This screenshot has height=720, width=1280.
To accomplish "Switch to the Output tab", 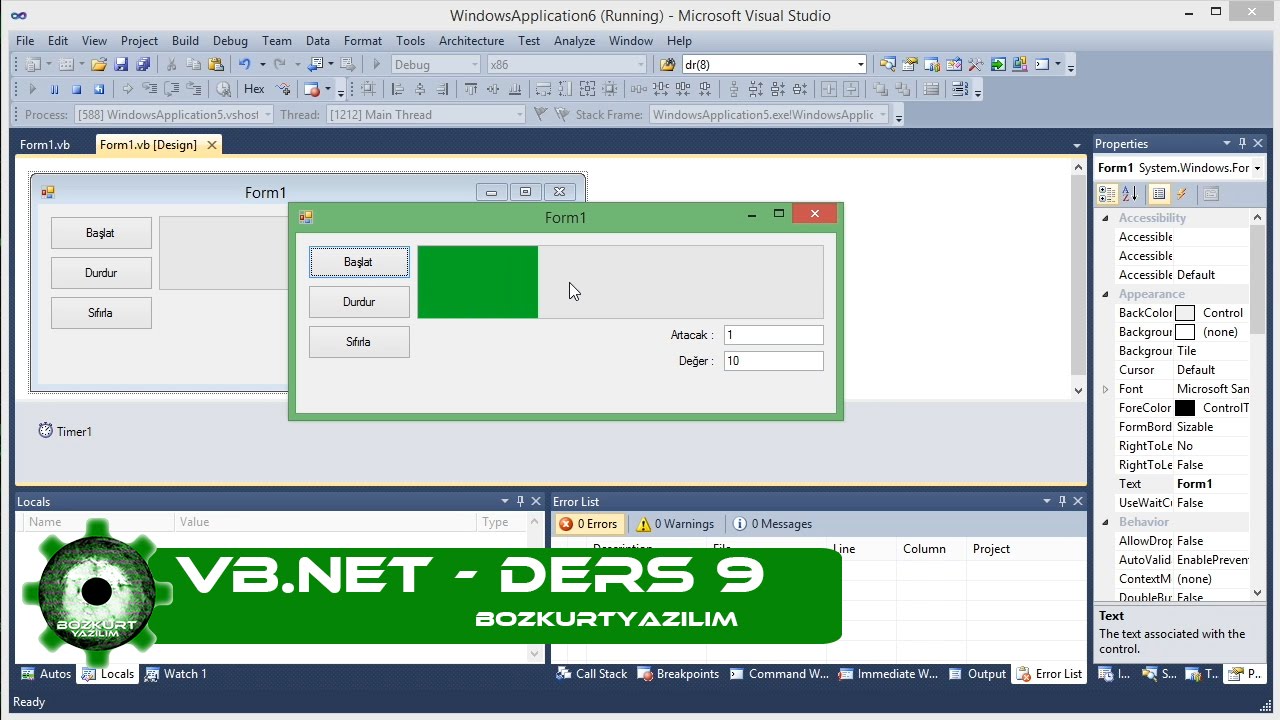I will click(978, 674).
